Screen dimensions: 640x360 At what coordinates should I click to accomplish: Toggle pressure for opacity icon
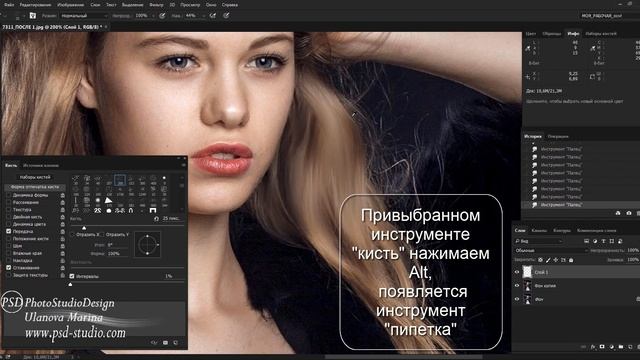(x=162, y=16)
